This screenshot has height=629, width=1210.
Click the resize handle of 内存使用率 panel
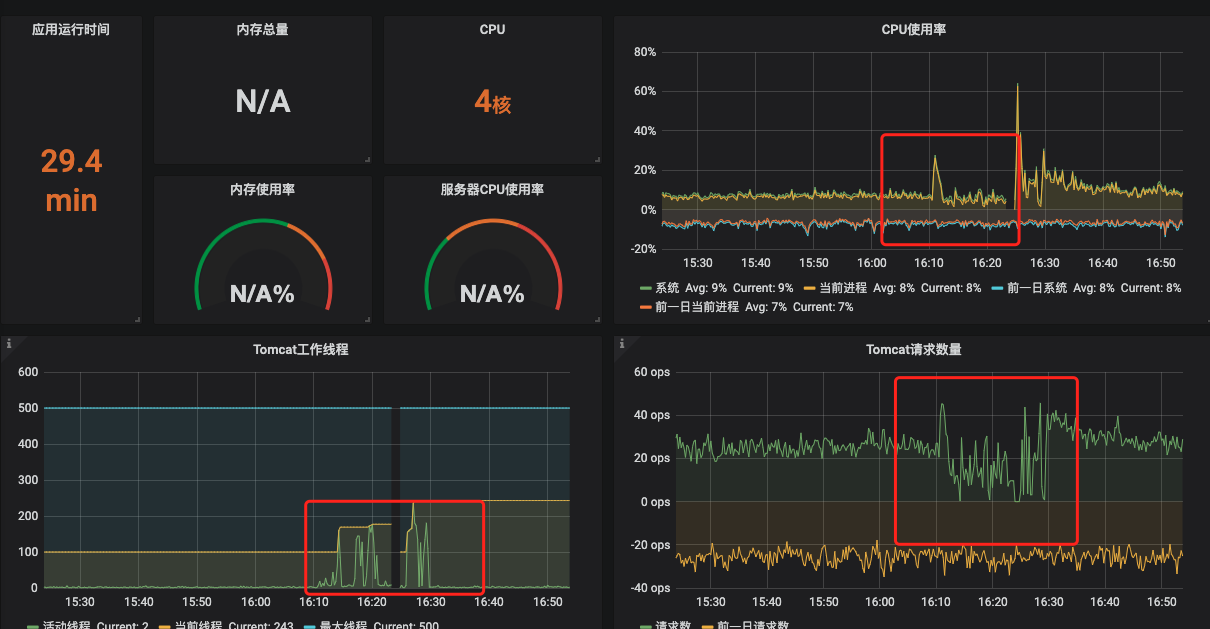tap(367, 319)
